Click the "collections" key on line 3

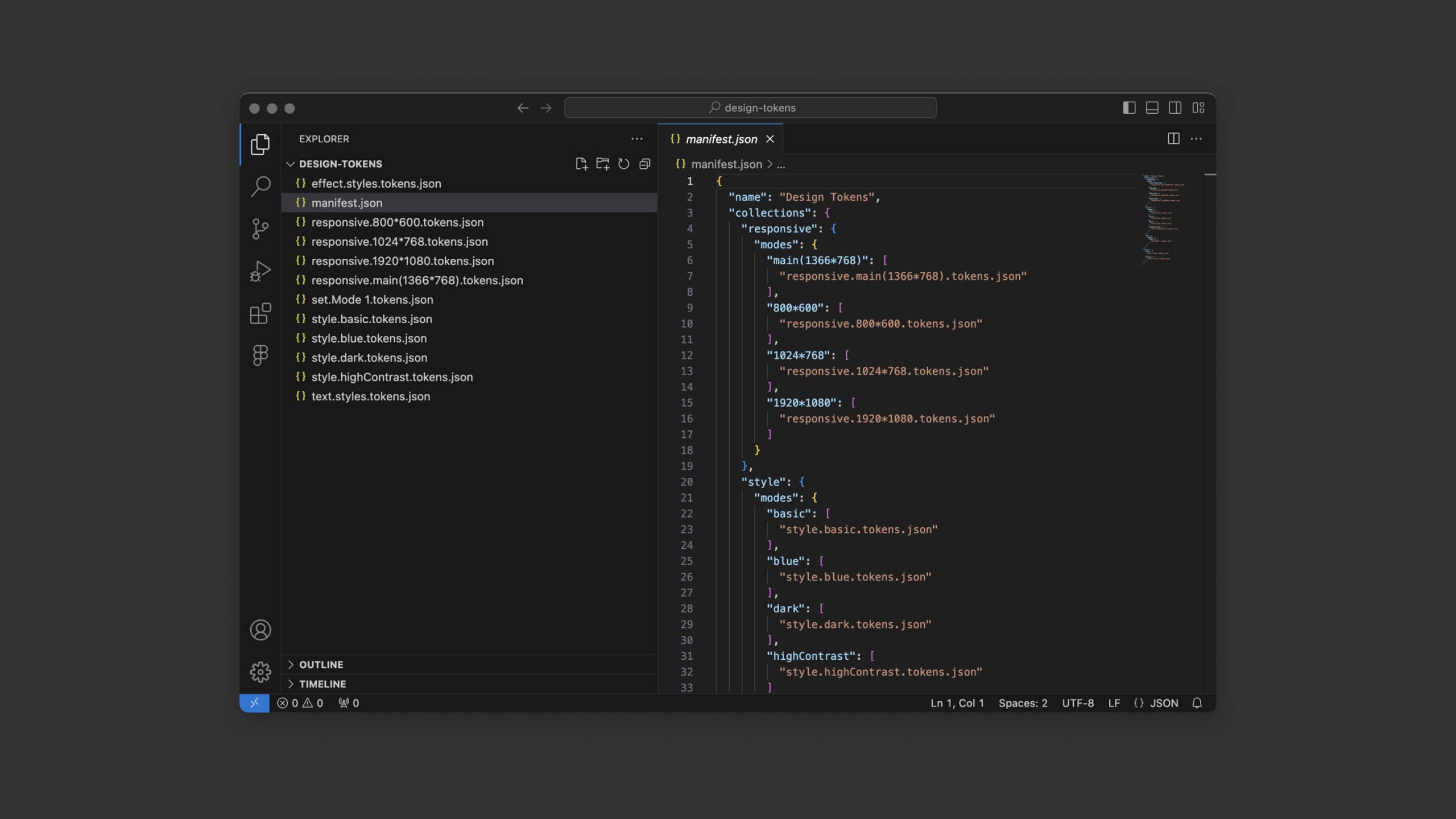770,213
